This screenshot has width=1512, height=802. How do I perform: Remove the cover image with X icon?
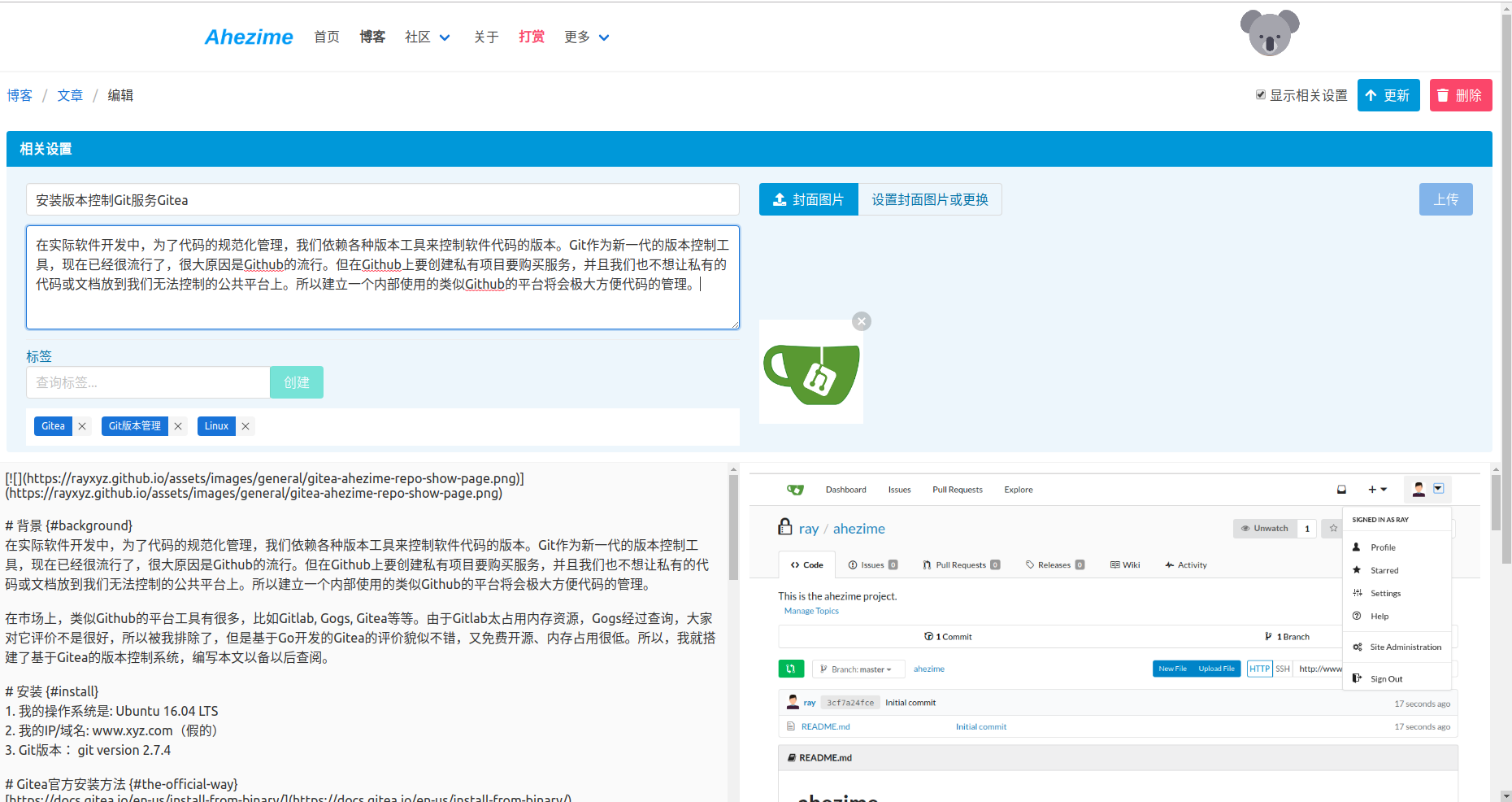(x=862, y=321)
